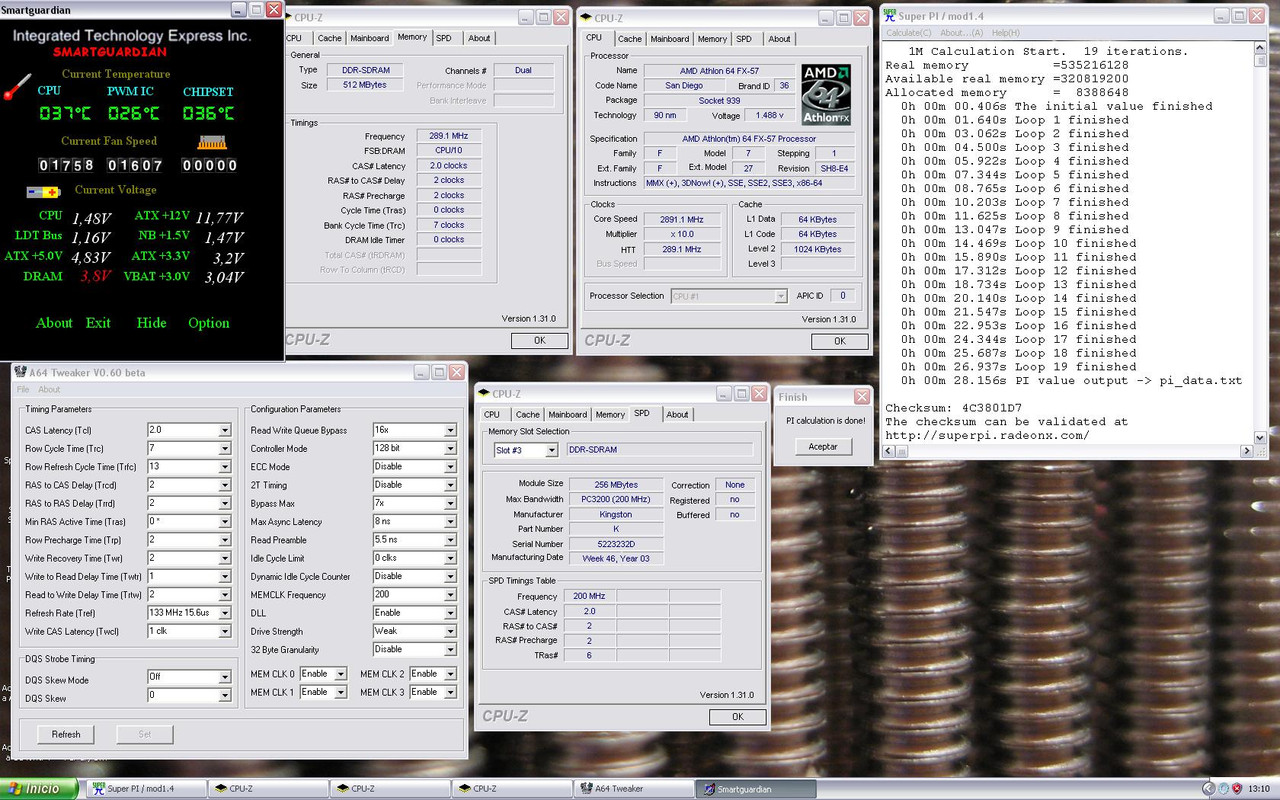Open the Inicio start button
This screenshot has width=1280, height=800.
click(x=40, y=789)
